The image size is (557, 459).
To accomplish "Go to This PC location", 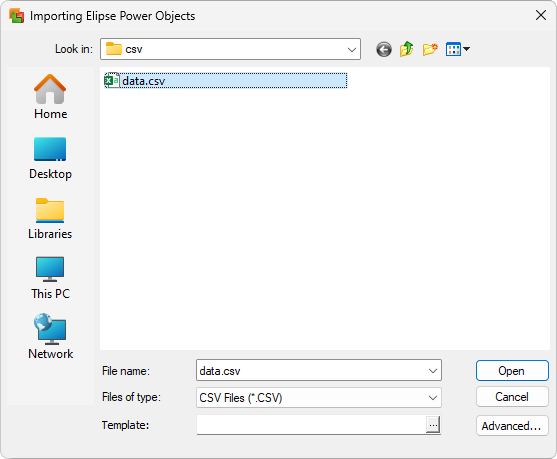I will 50,279.
